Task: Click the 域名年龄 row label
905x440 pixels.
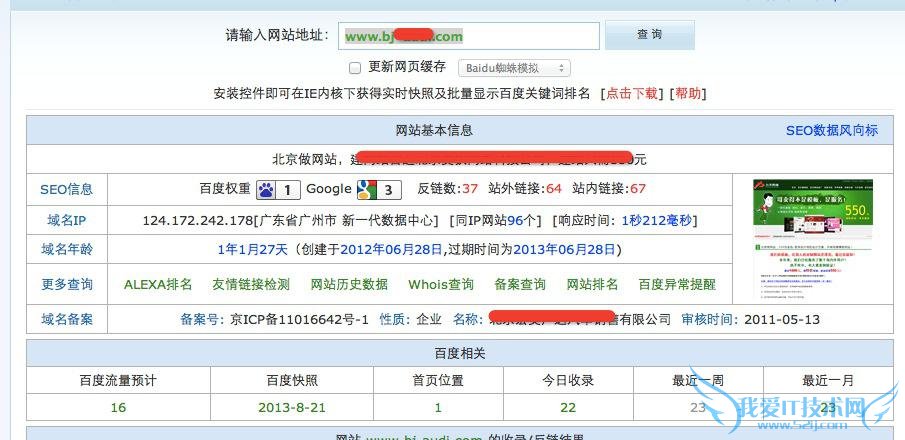Action: (x=66, y=250)
